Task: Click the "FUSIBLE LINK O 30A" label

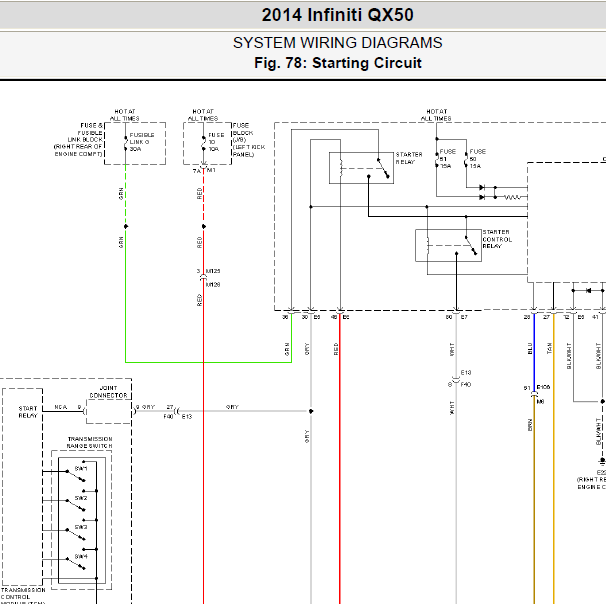Action: (142, 142)
